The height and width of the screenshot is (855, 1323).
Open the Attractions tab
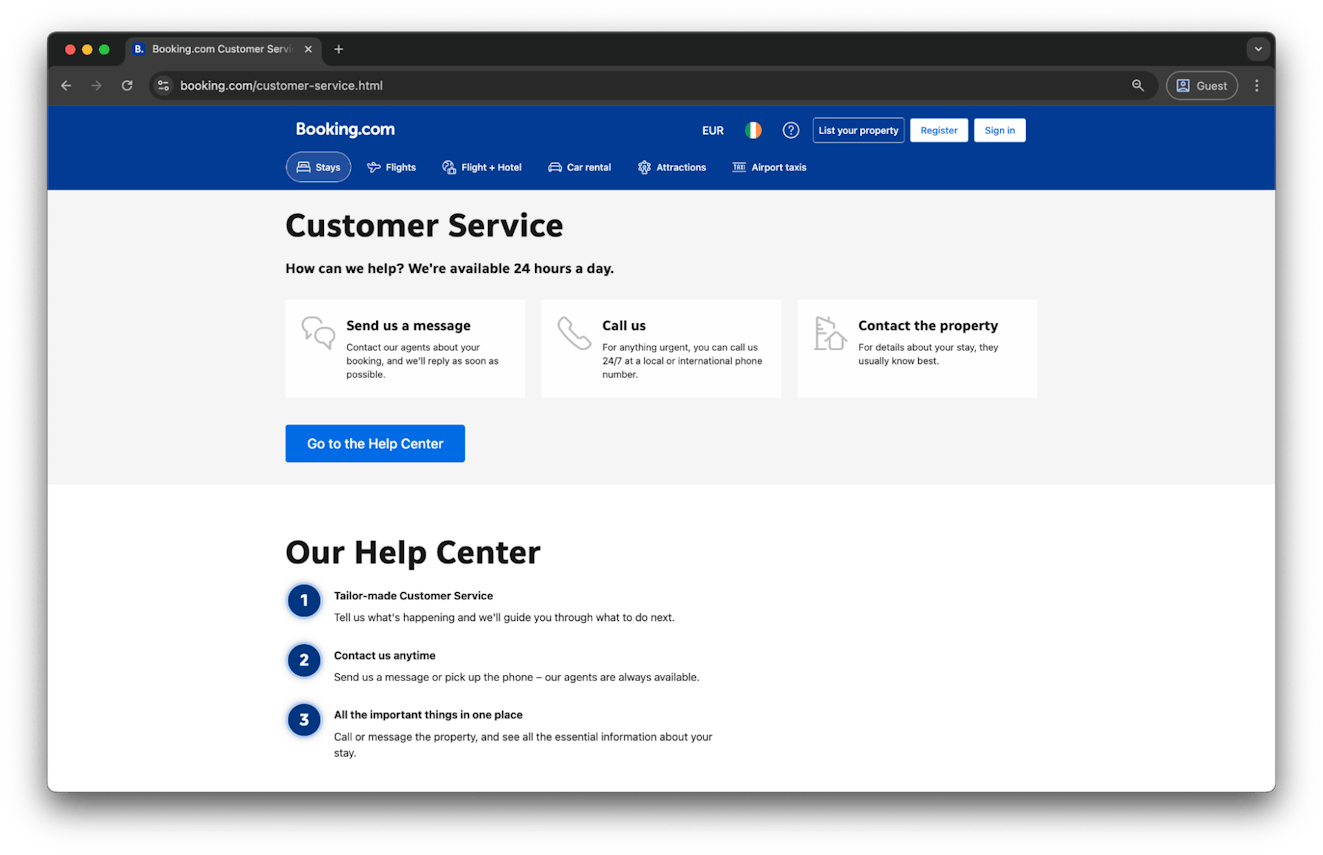[672, 167]
